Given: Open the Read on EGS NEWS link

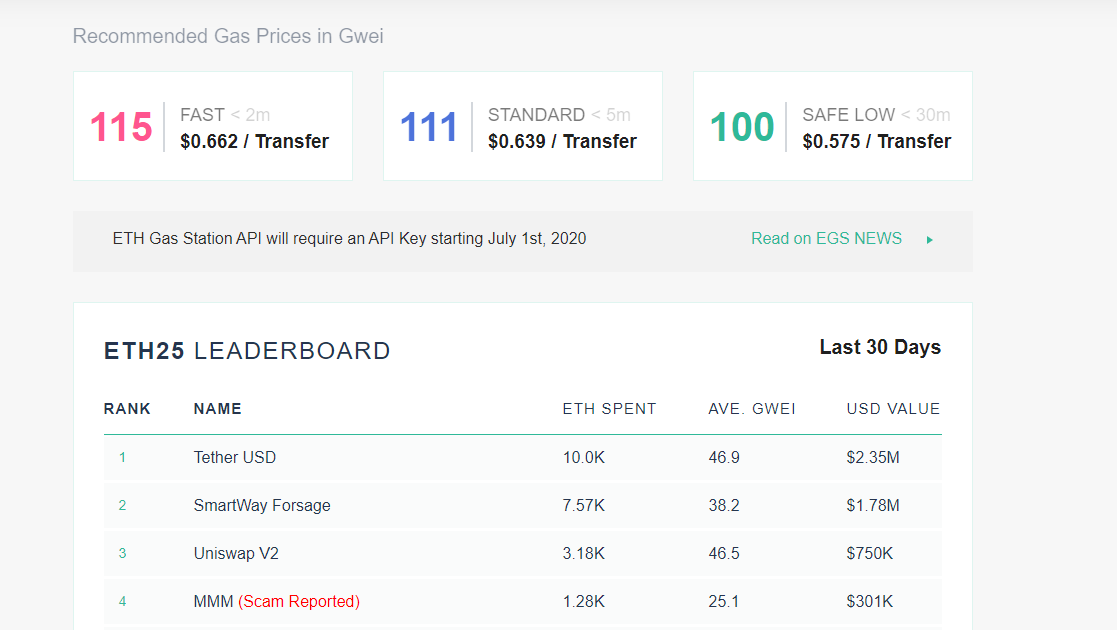Looking at the screenshot, I should tap(826, 239).
